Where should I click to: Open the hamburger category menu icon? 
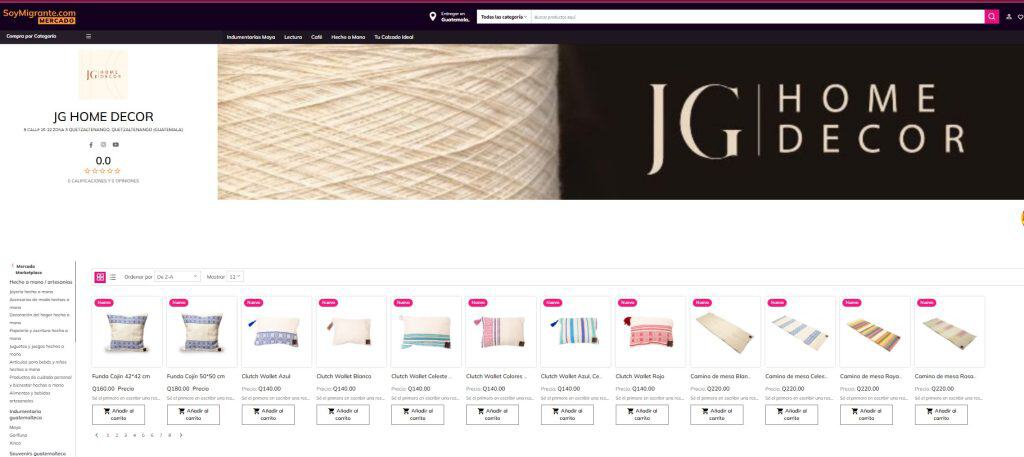pos(89,37)
